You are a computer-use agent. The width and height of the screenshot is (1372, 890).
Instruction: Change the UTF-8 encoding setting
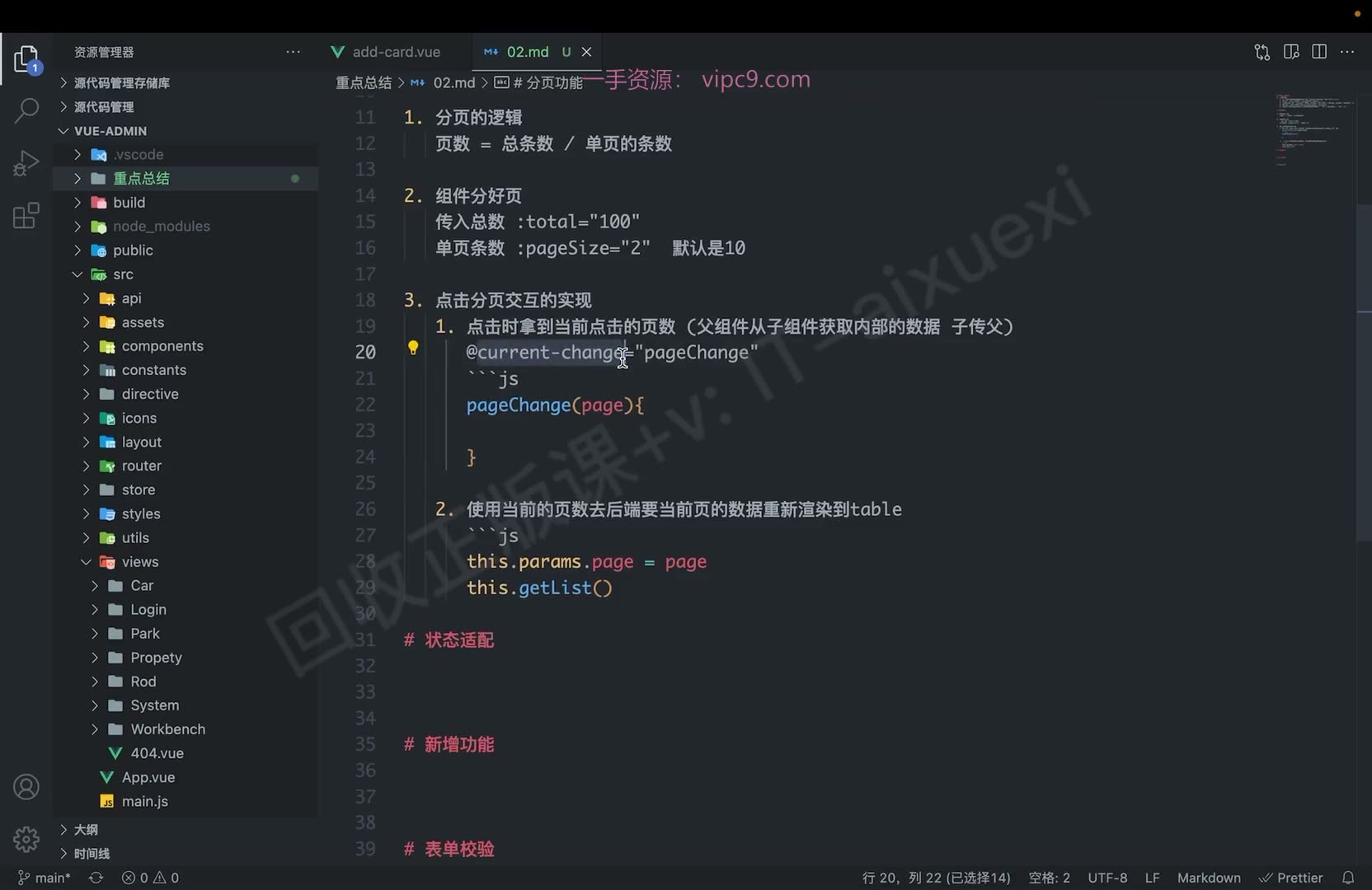point(1107,878)
